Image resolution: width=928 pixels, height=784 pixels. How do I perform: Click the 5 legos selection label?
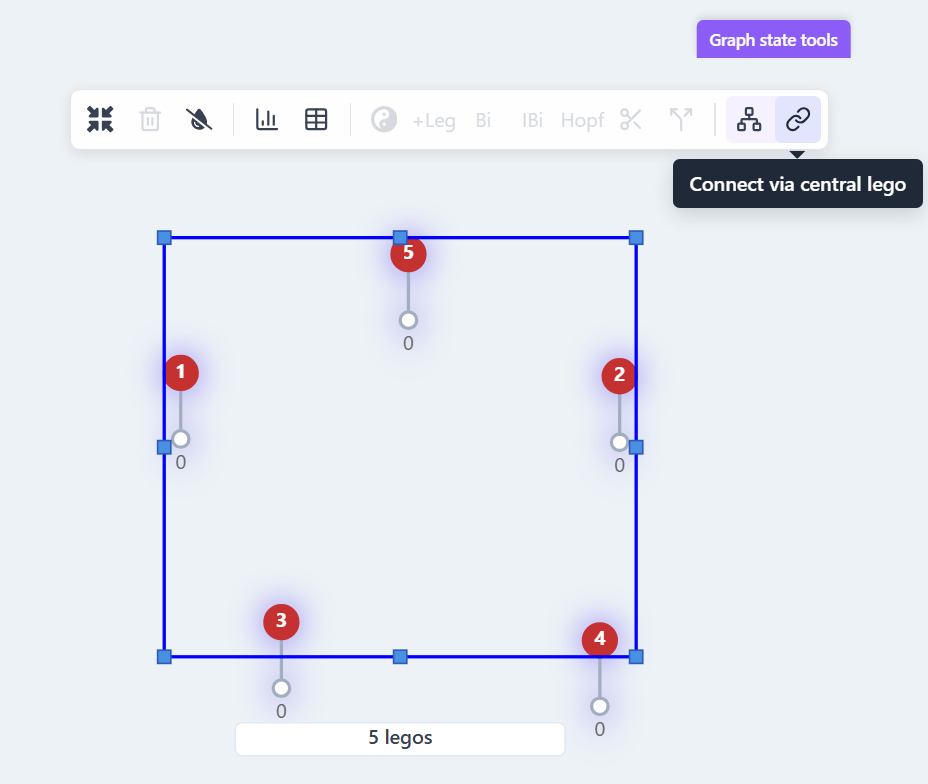[400, 738]
